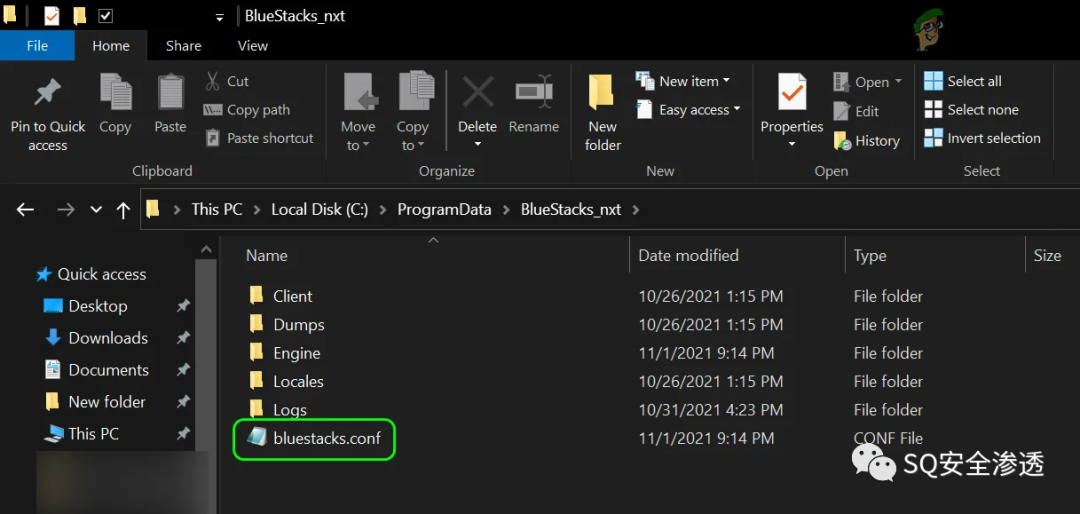Image resolution: width=1080 pixels, height=514 pixels.
Task: Expand the Properties dropdown arrow
Action: 791,144
